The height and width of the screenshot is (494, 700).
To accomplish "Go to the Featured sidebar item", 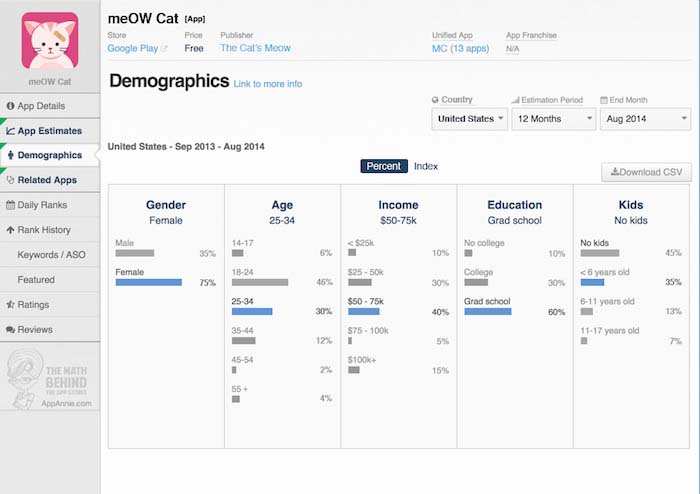I will click(36, 280).
